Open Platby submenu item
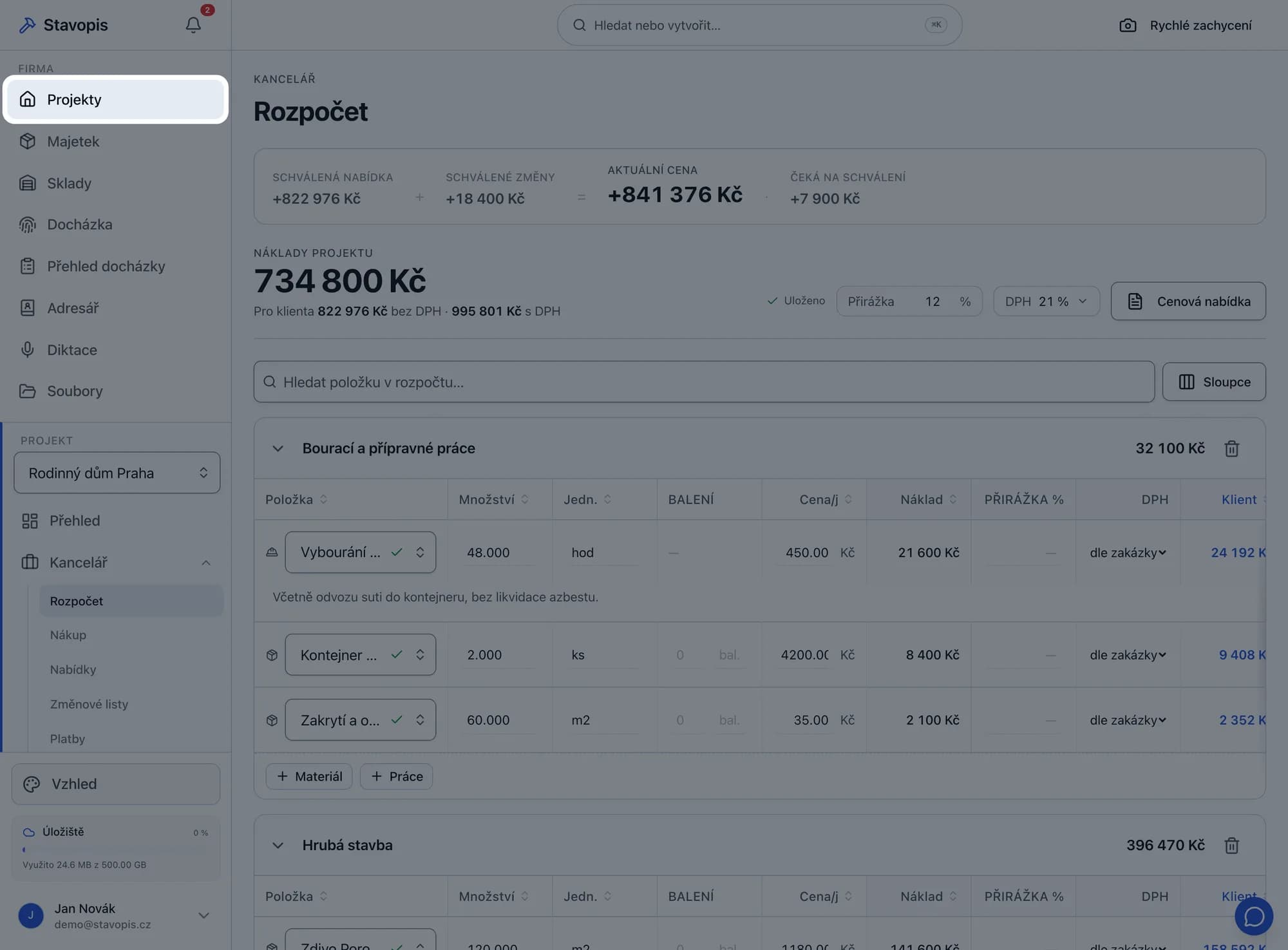This screenshot has height=950, width=1288. [x=131, y=739]
